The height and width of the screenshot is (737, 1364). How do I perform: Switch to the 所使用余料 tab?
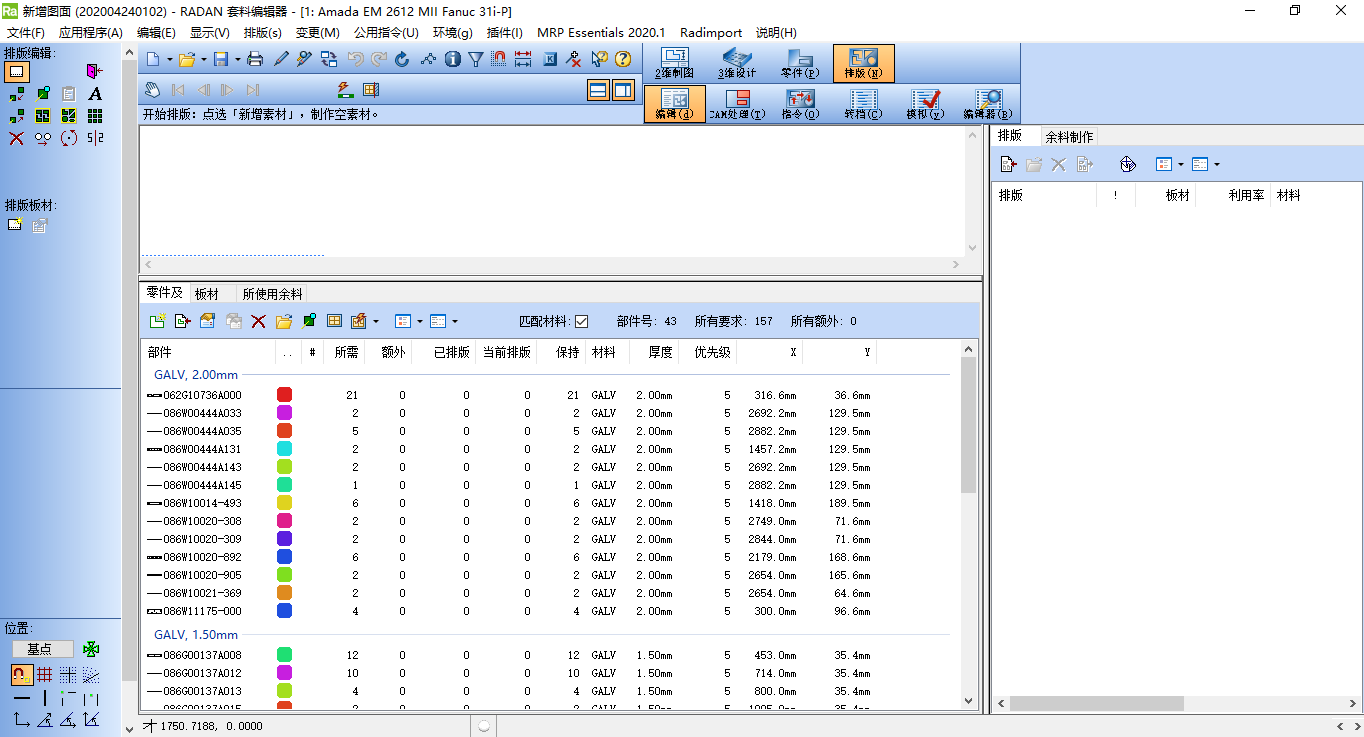click(272, 294)
